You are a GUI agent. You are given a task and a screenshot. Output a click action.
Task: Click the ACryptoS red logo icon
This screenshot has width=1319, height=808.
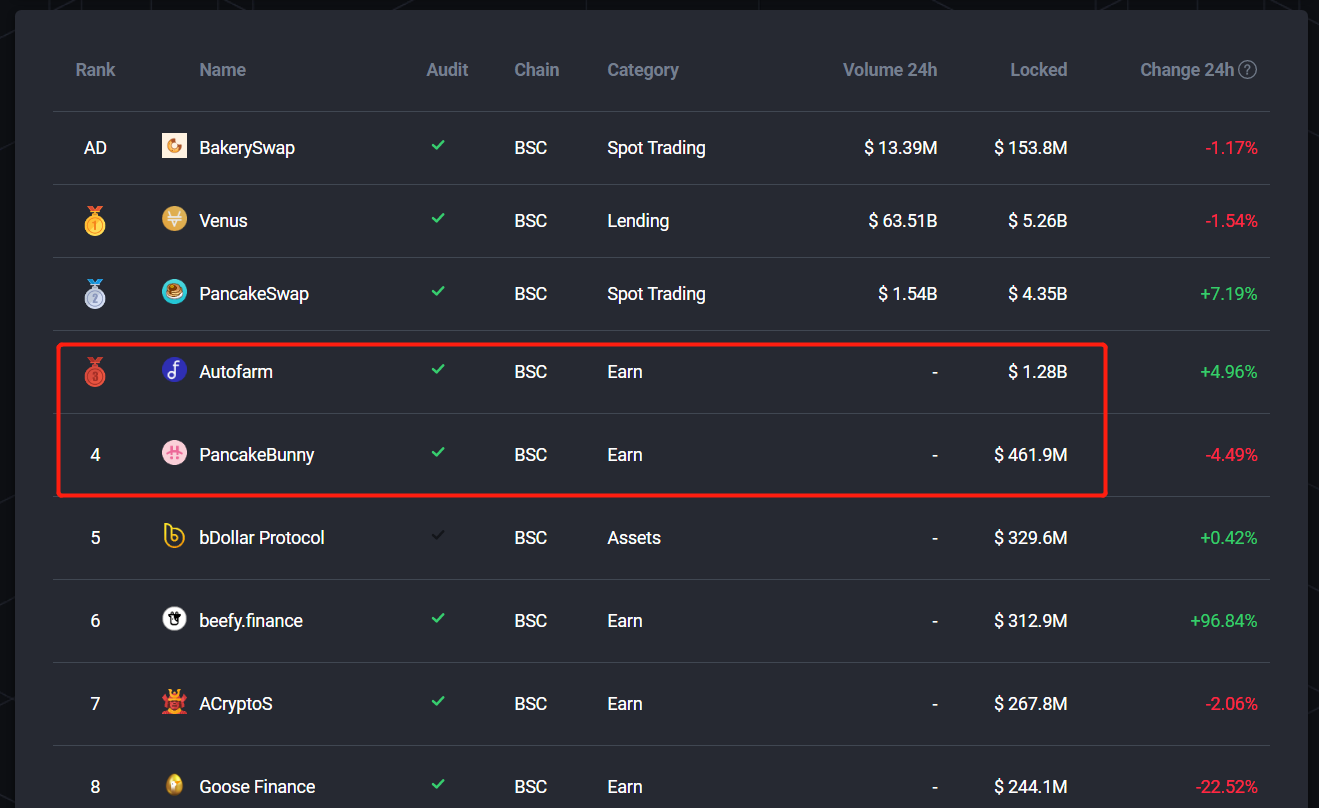click(x=174, y=703)
